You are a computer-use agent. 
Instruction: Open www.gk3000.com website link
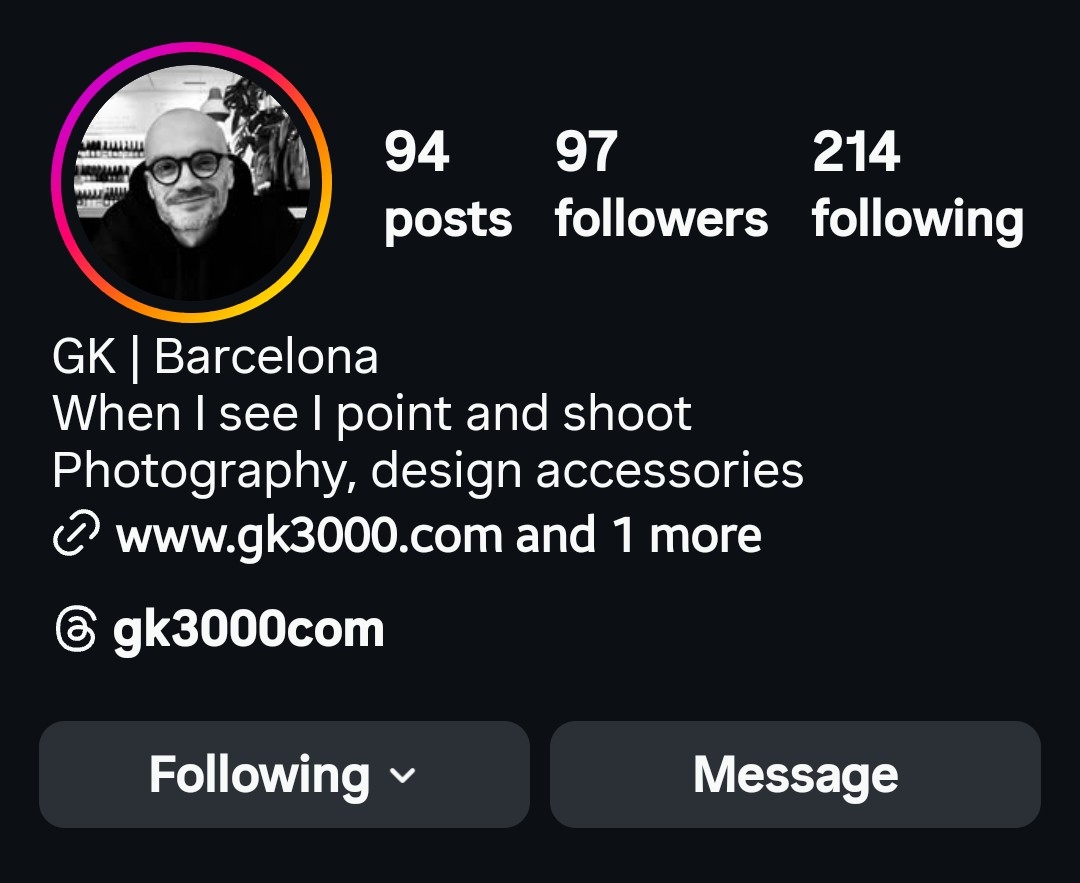click(x=309, y=536)
